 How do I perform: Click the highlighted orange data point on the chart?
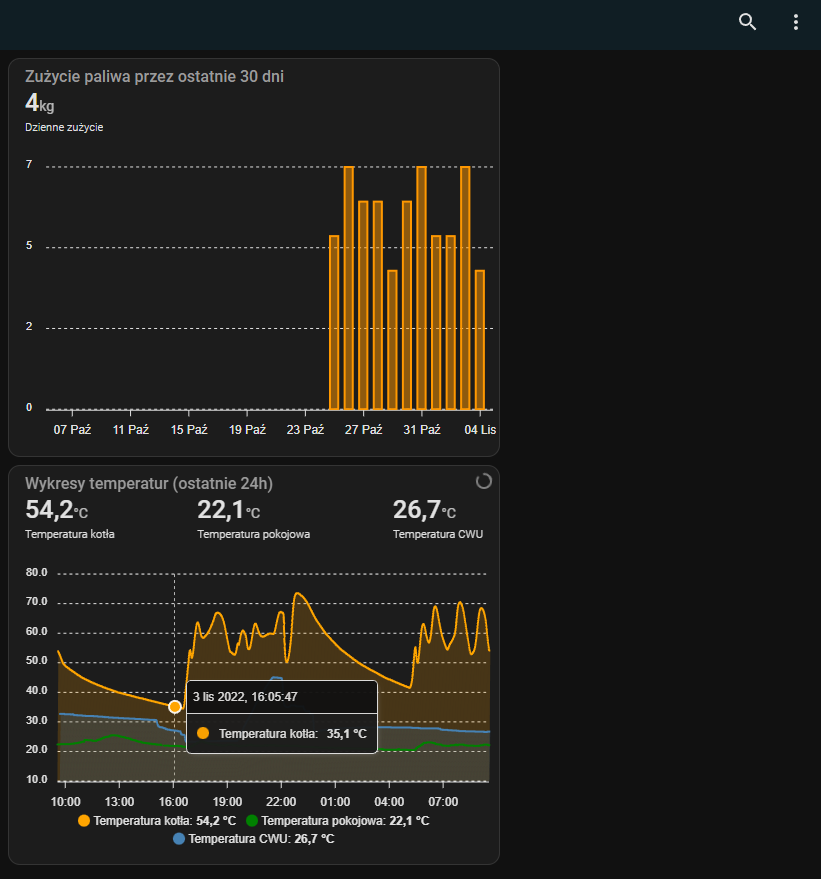[x=175, y=706]
